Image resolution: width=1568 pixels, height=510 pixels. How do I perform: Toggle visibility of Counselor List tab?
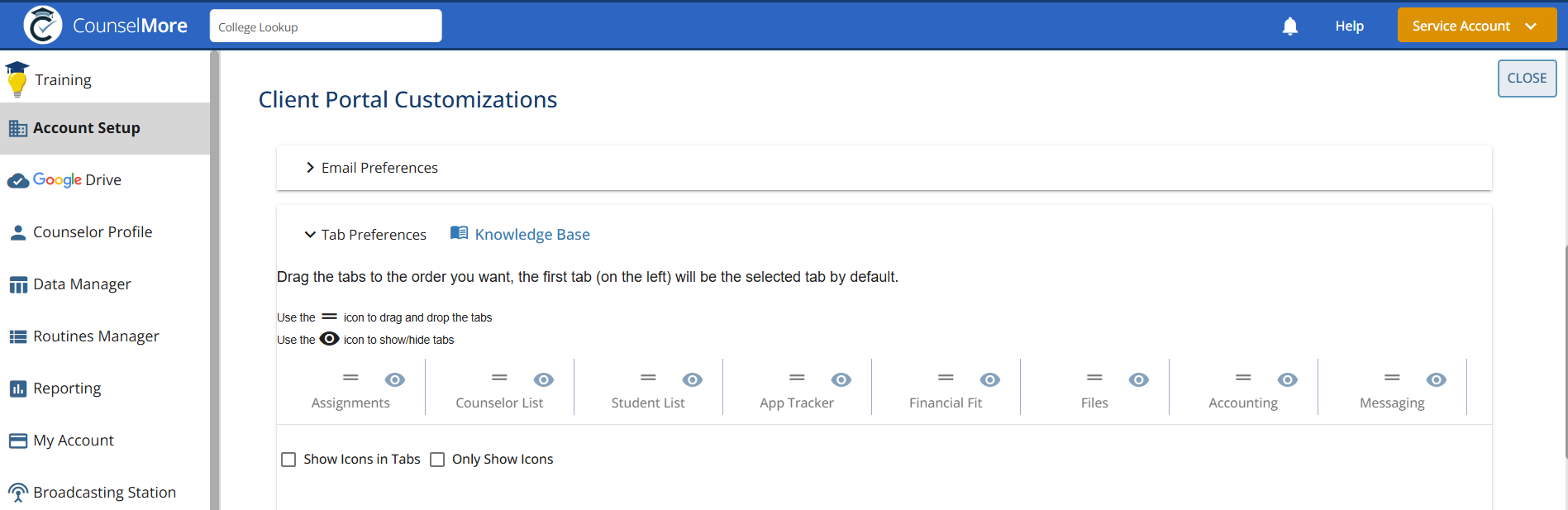544,379
